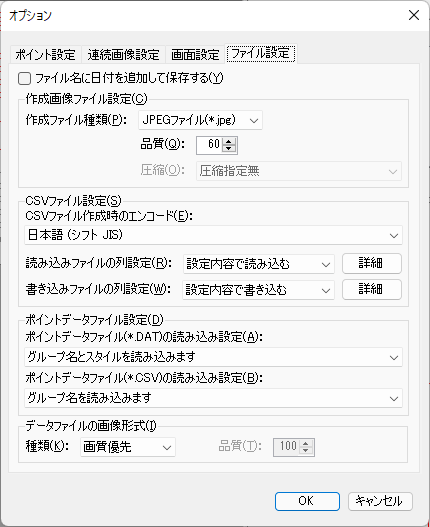430x527 pixels.
Task: Confirm settings with the OK button
Action: click(x=307, y=501)
